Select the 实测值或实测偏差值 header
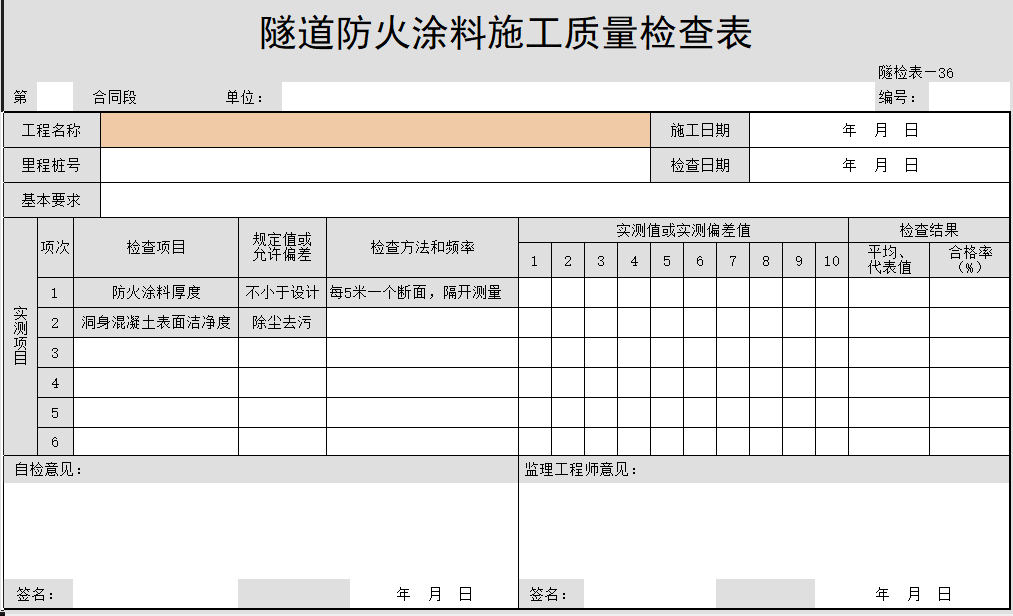The image size is (1013, 616). (683, 230)
